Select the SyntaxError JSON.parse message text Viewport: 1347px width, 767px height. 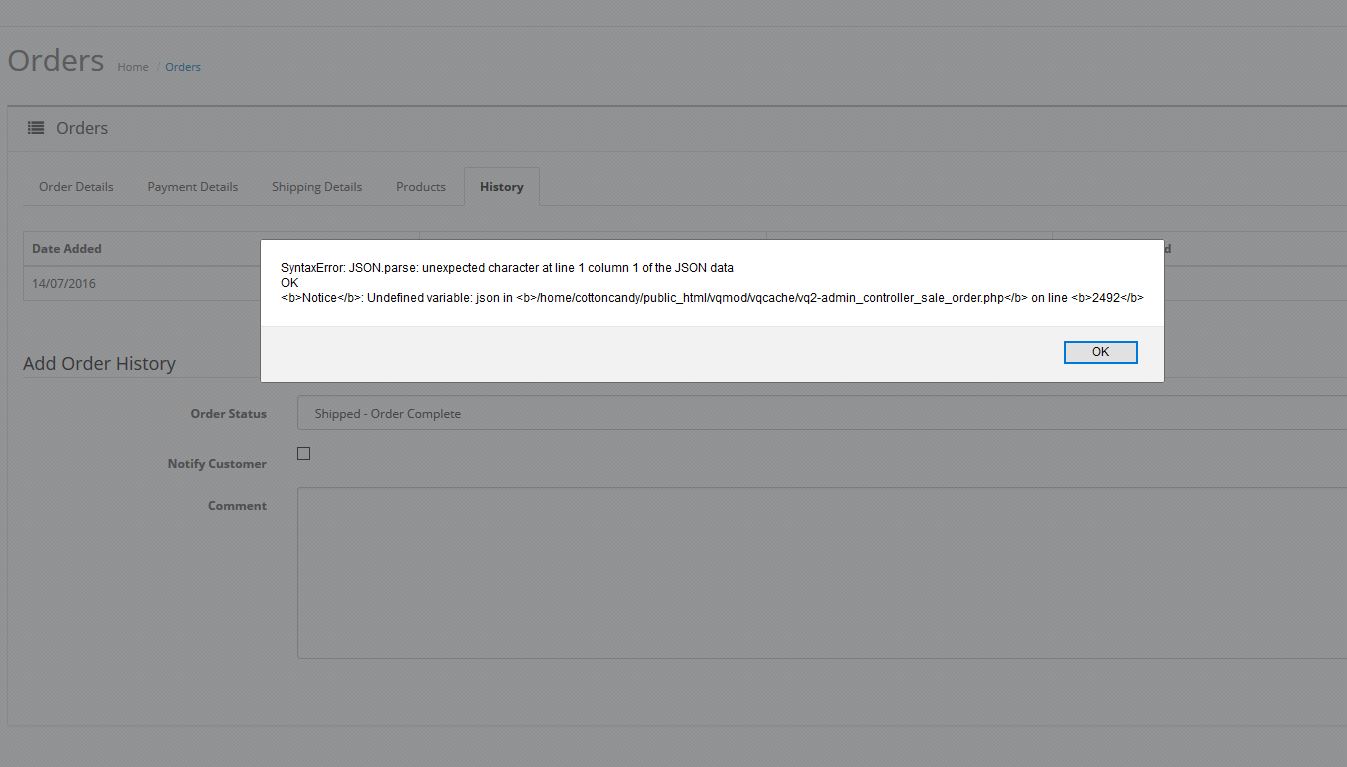[x=507, y=268]
